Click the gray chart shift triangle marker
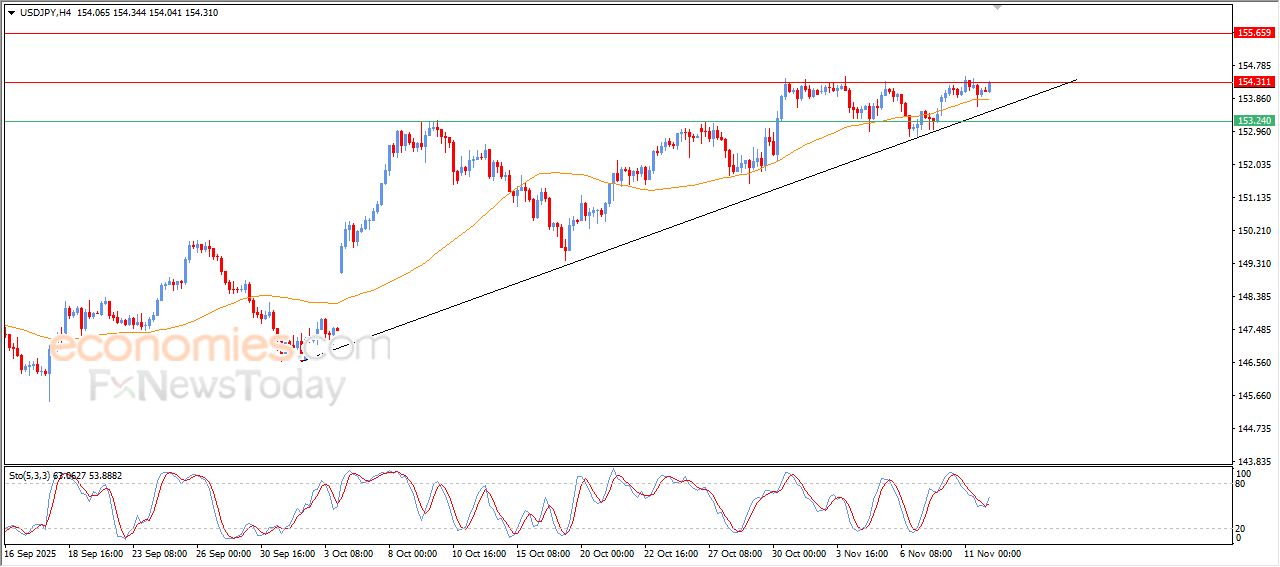This screenshot has height=567, width=1280. pyautogui.click(x=997, y=8)
